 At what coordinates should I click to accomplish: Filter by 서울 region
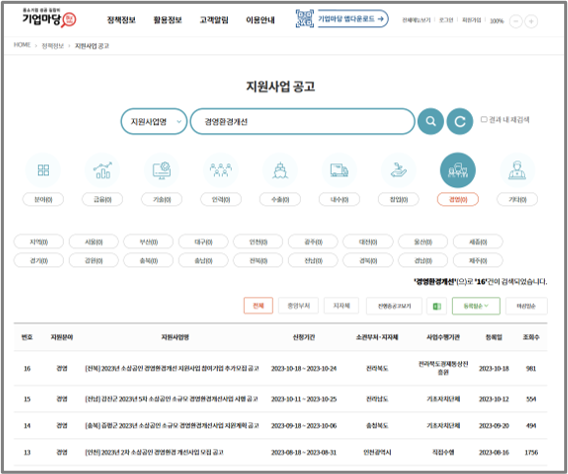point(93,242)
